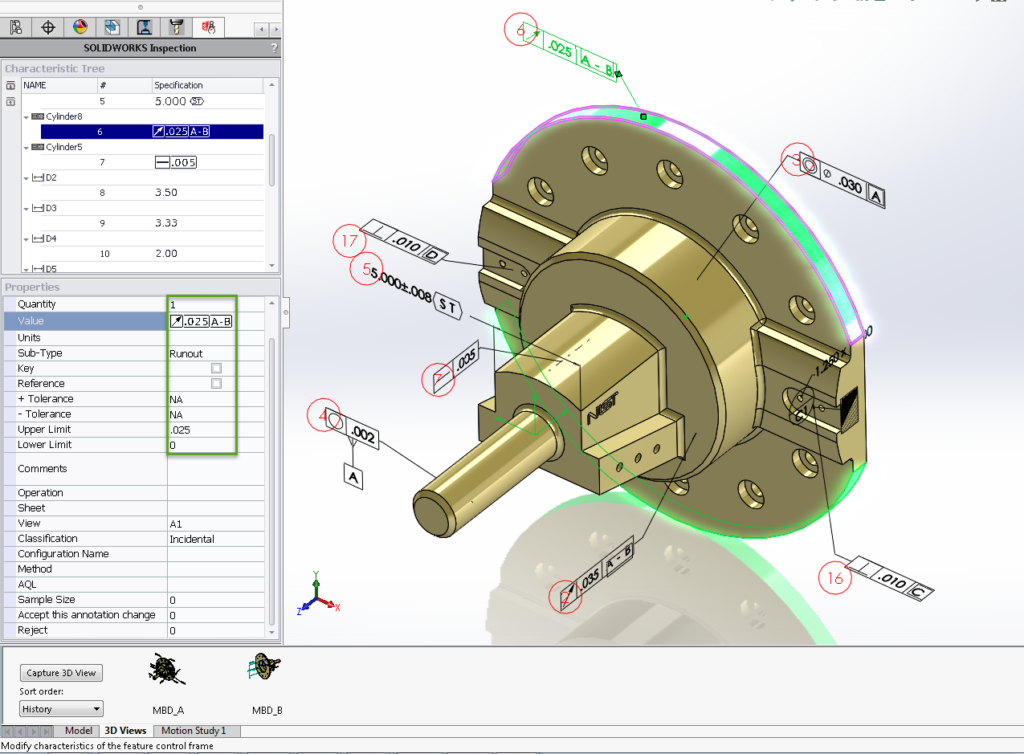Enable the Reference checkbox
Image resolution: width=1024 pixels, height=754 pixels.
coord(216,384)
